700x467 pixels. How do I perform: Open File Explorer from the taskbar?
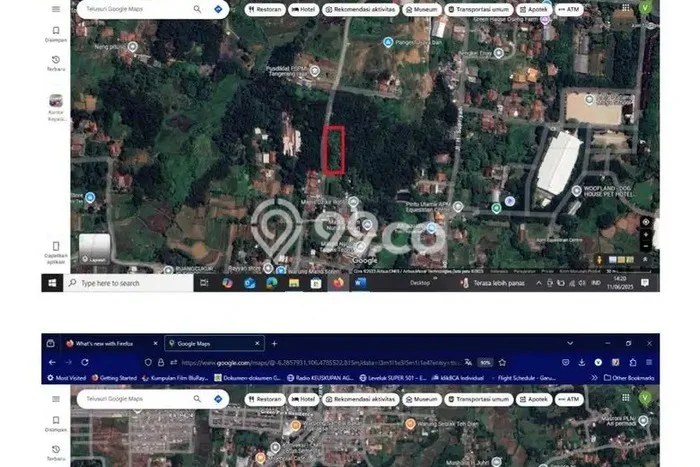click(x=294, y=283)
